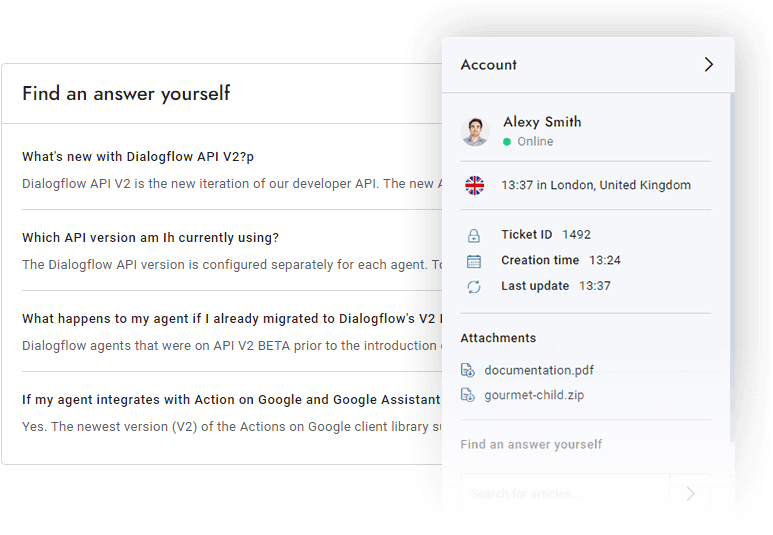Open the Action on Google integration question
The image size is (773, 535).
tap(230, 400)
